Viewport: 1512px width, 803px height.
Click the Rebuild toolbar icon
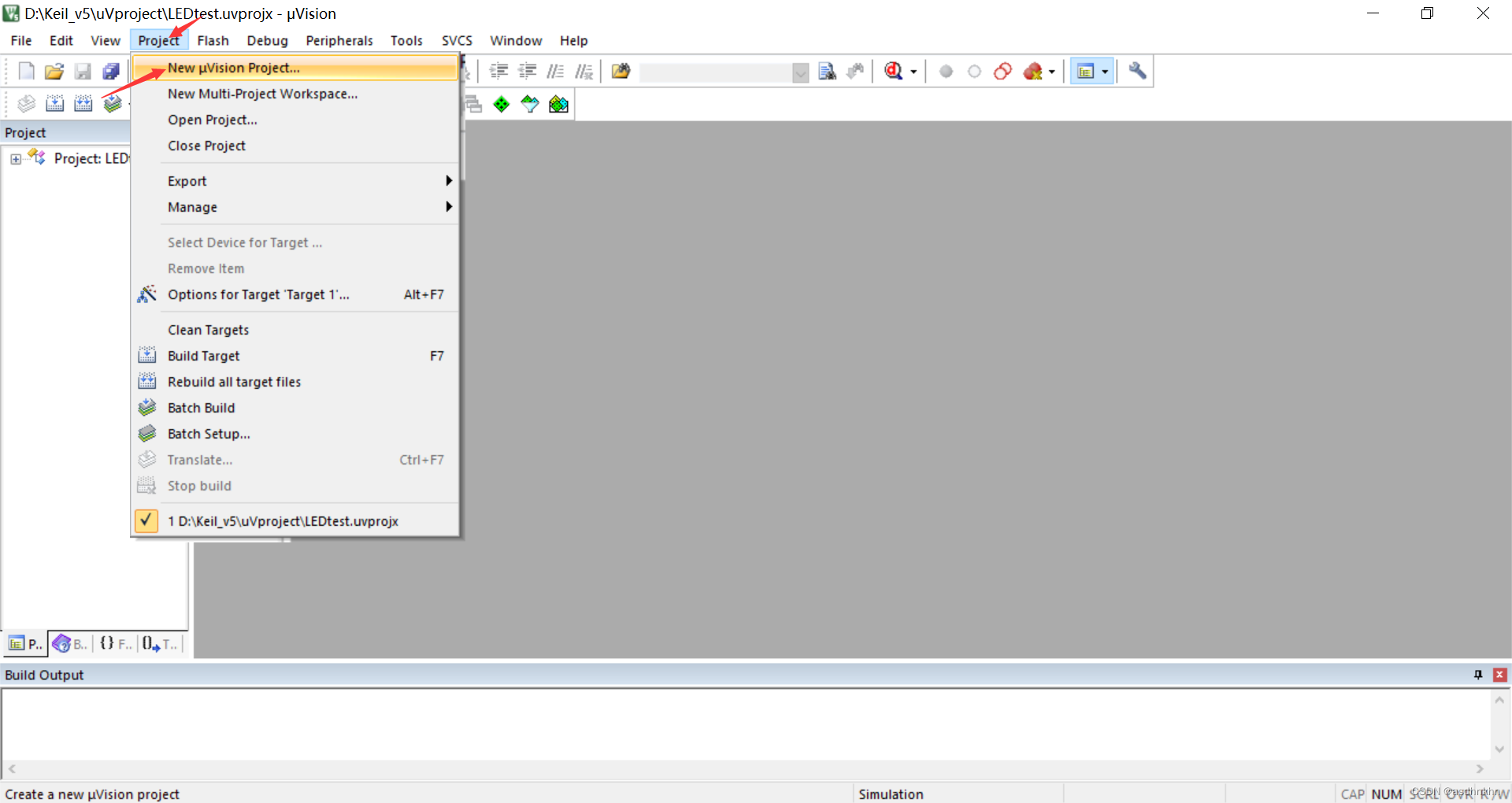[83, 104]
